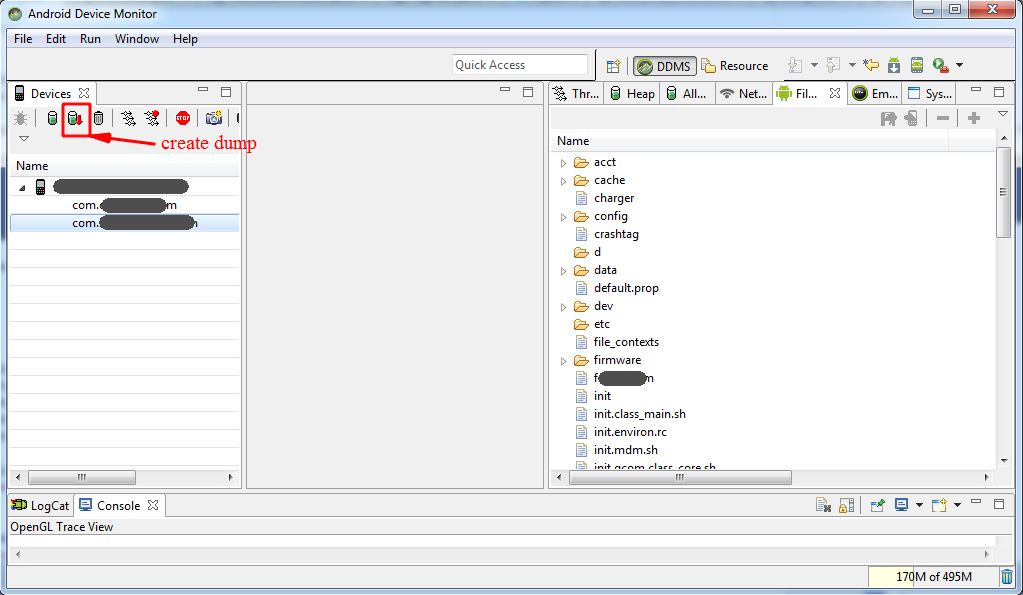This screenshot has width=1023, height=595.
Task: Click the Dump HPROF file icon
Action: pyautogui.click(x=75, y=118)
